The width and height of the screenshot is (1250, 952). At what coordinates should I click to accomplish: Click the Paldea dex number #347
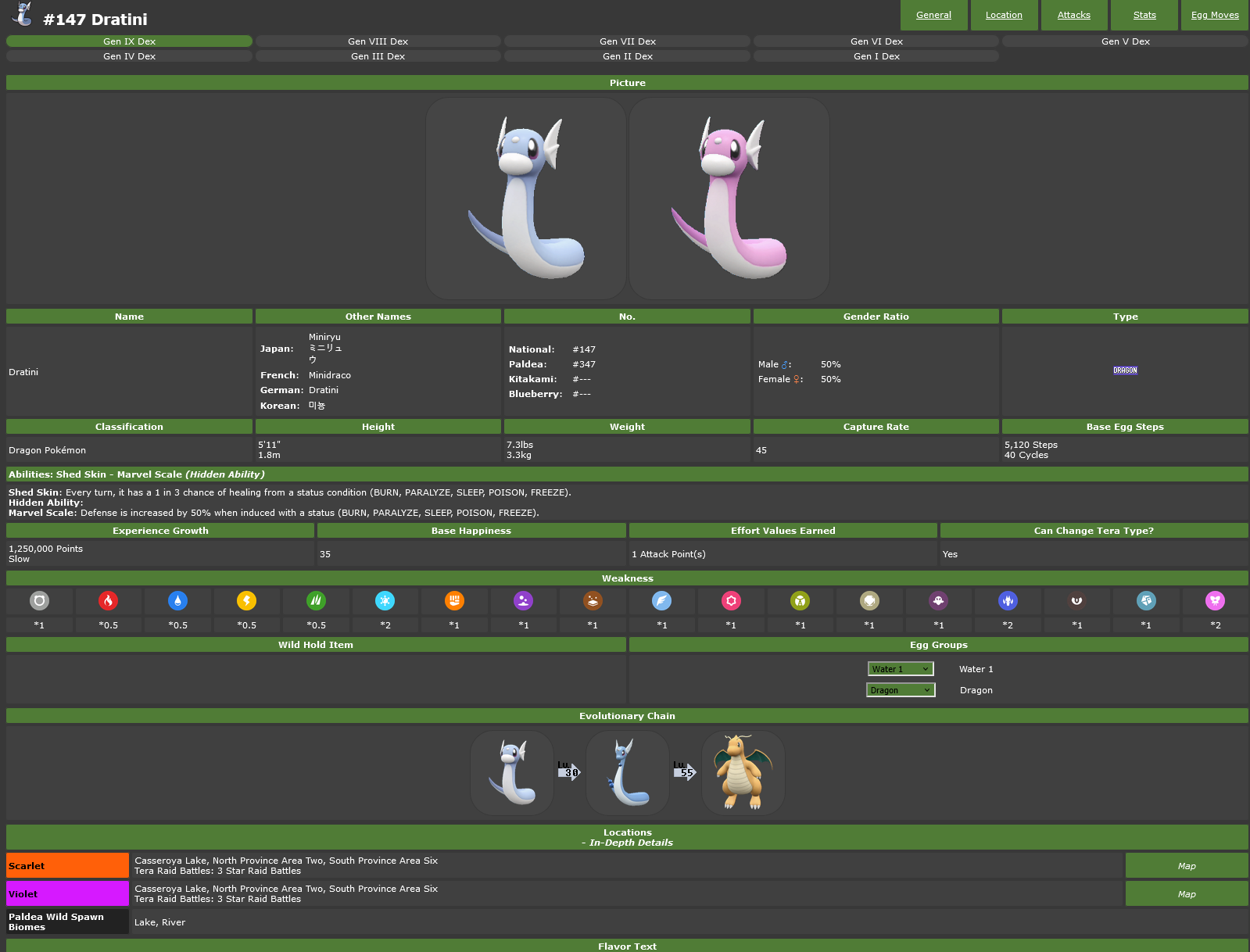click(584, 364)
